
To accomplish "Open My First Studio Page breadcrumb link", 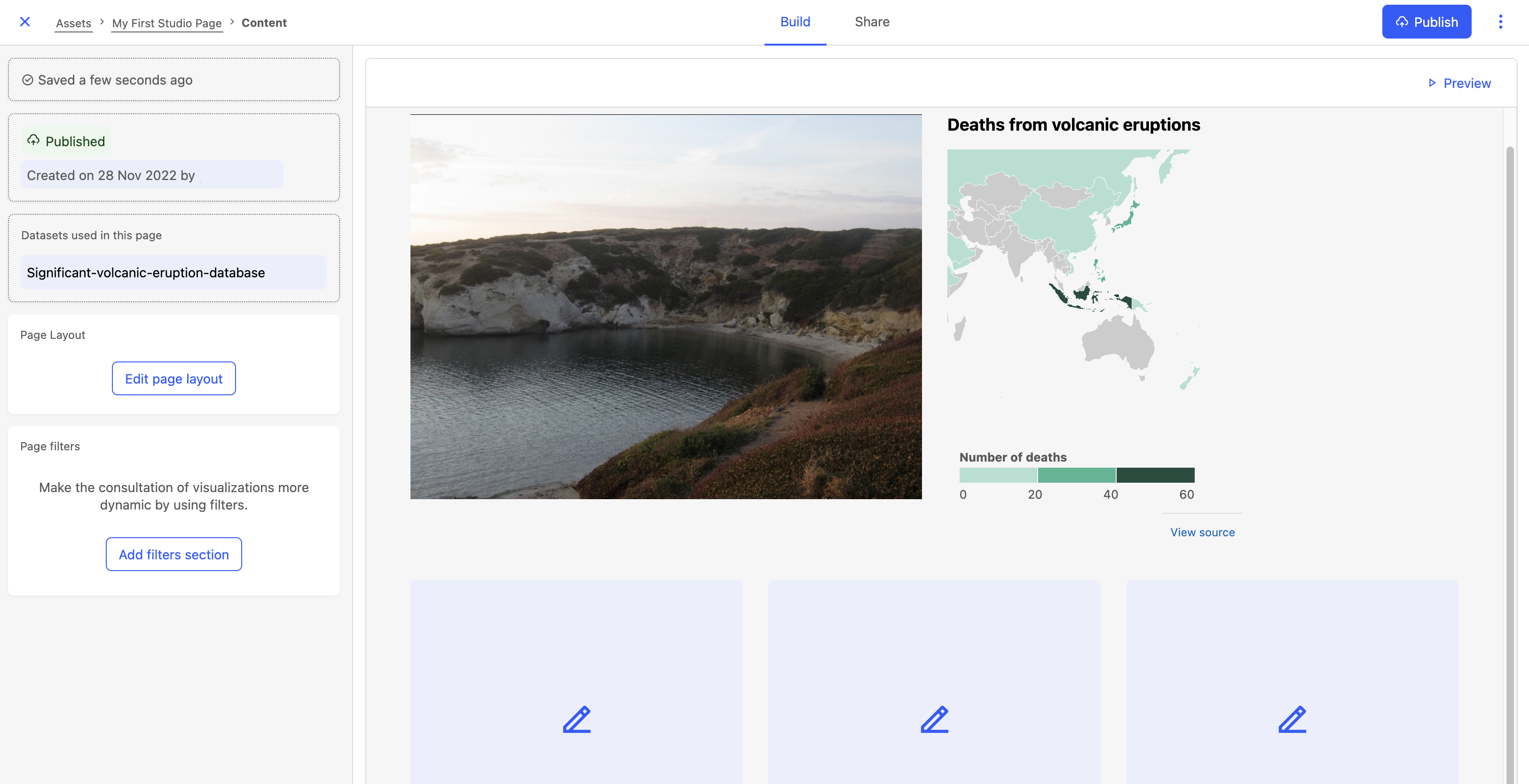I will pos(167,23).
